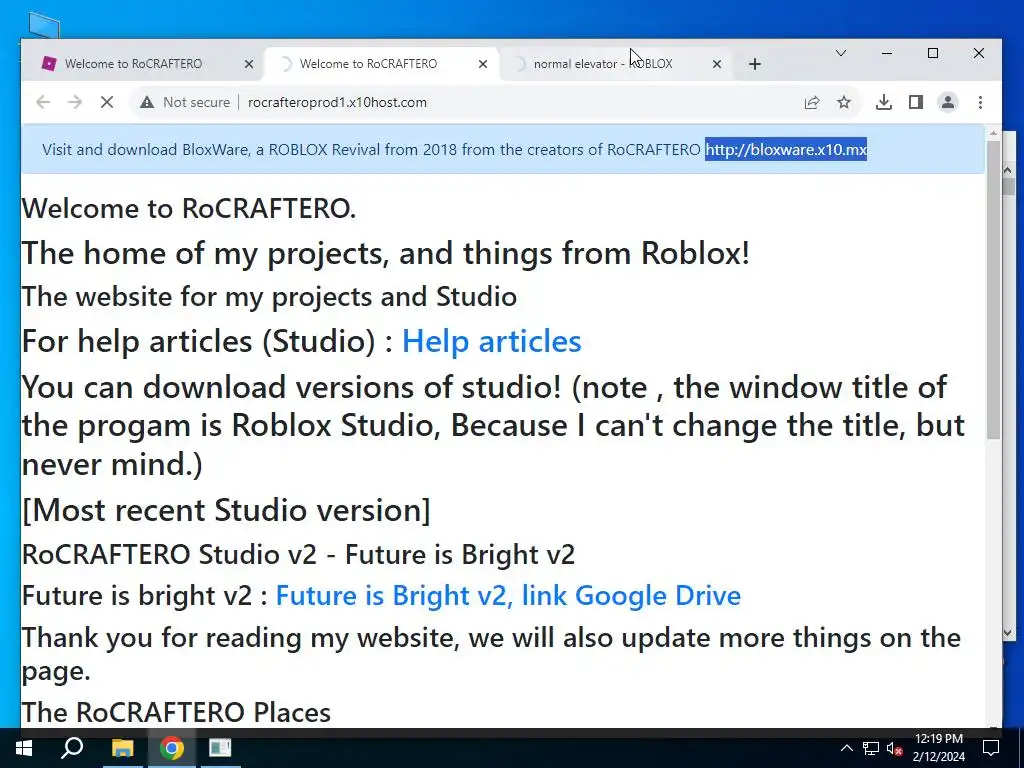Click the Most recent Studio version text
Viewport: 1024px width, 768px height.
(x=226, y=510)
